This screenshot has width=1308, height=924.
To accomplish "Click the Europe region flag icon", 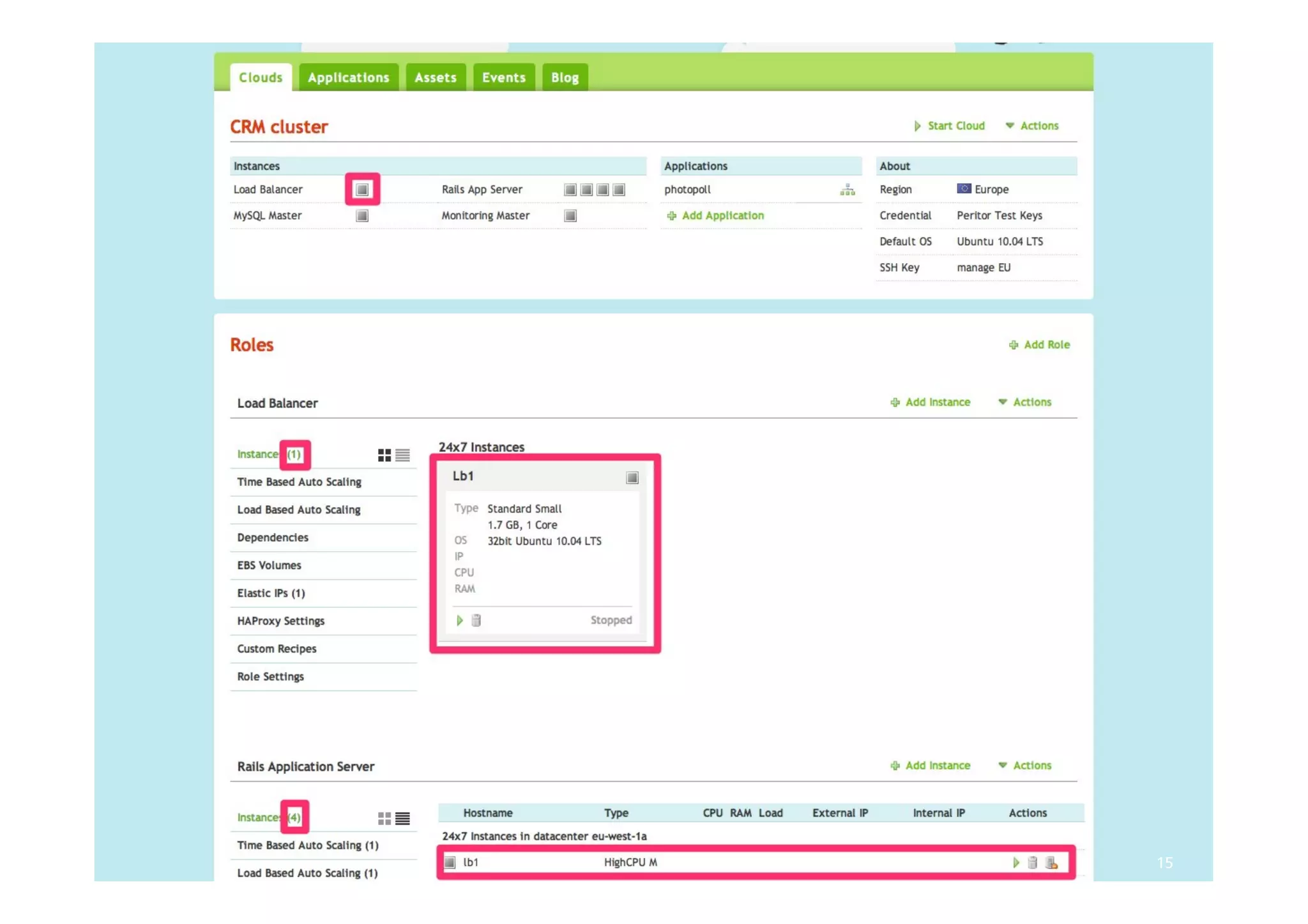I will tap(963, 189).
